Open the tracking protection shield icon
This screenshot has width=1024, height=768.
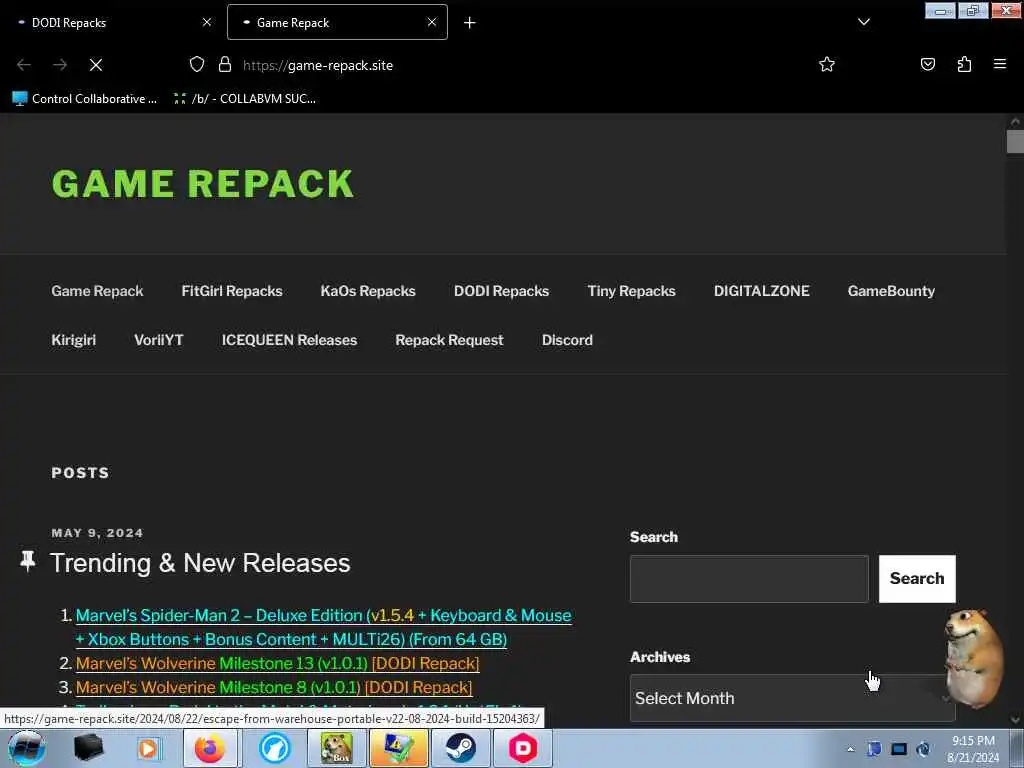tap(197, 64)
